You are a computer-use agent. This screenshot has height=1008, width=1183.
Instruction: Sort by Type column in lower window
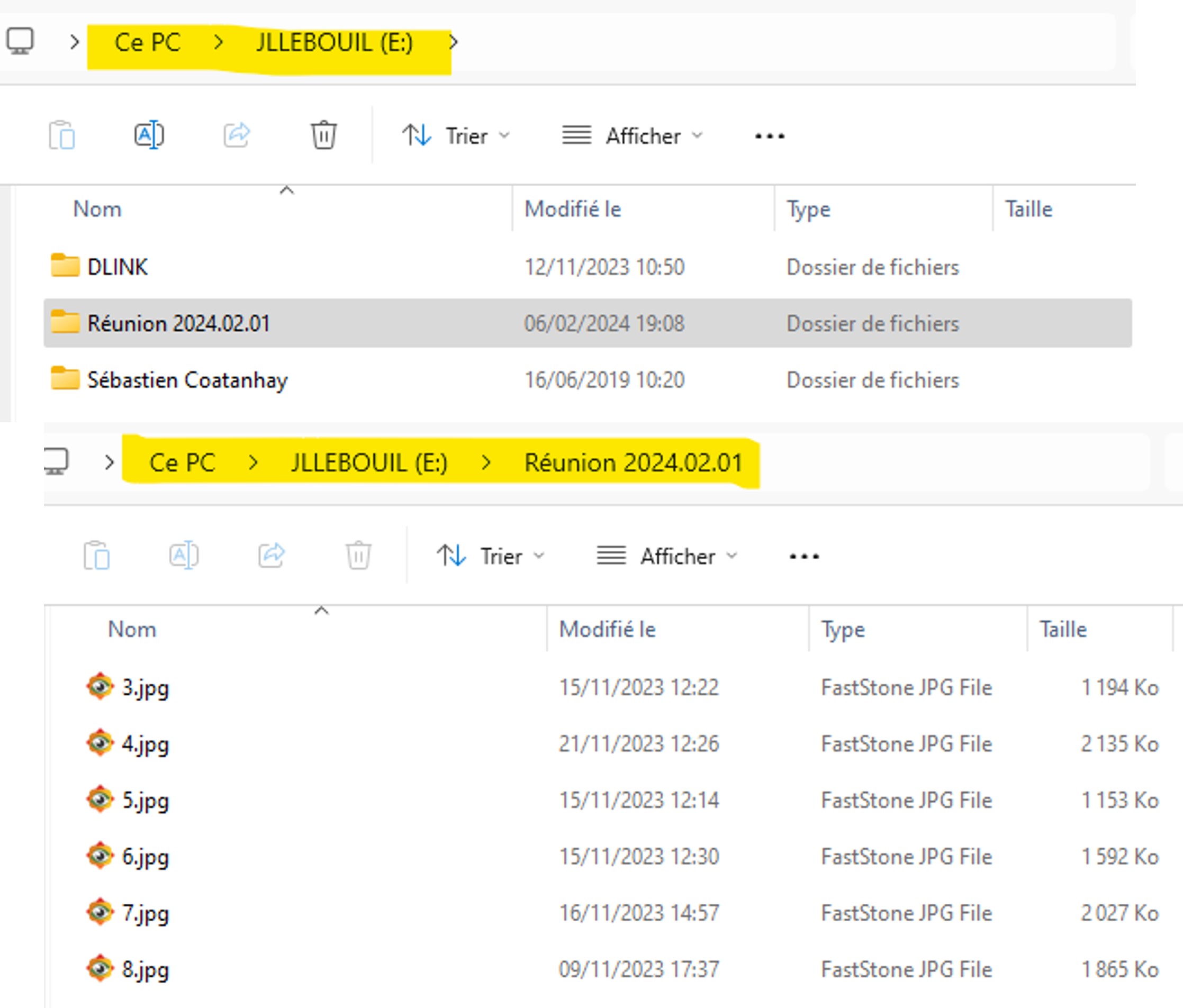[843, 630]
